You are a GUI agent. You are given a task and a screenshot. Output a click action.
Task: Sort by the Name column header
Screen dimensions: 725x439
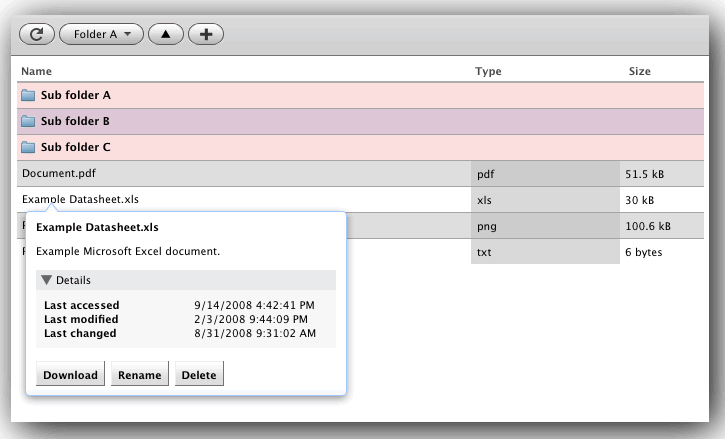coord(36,71)
